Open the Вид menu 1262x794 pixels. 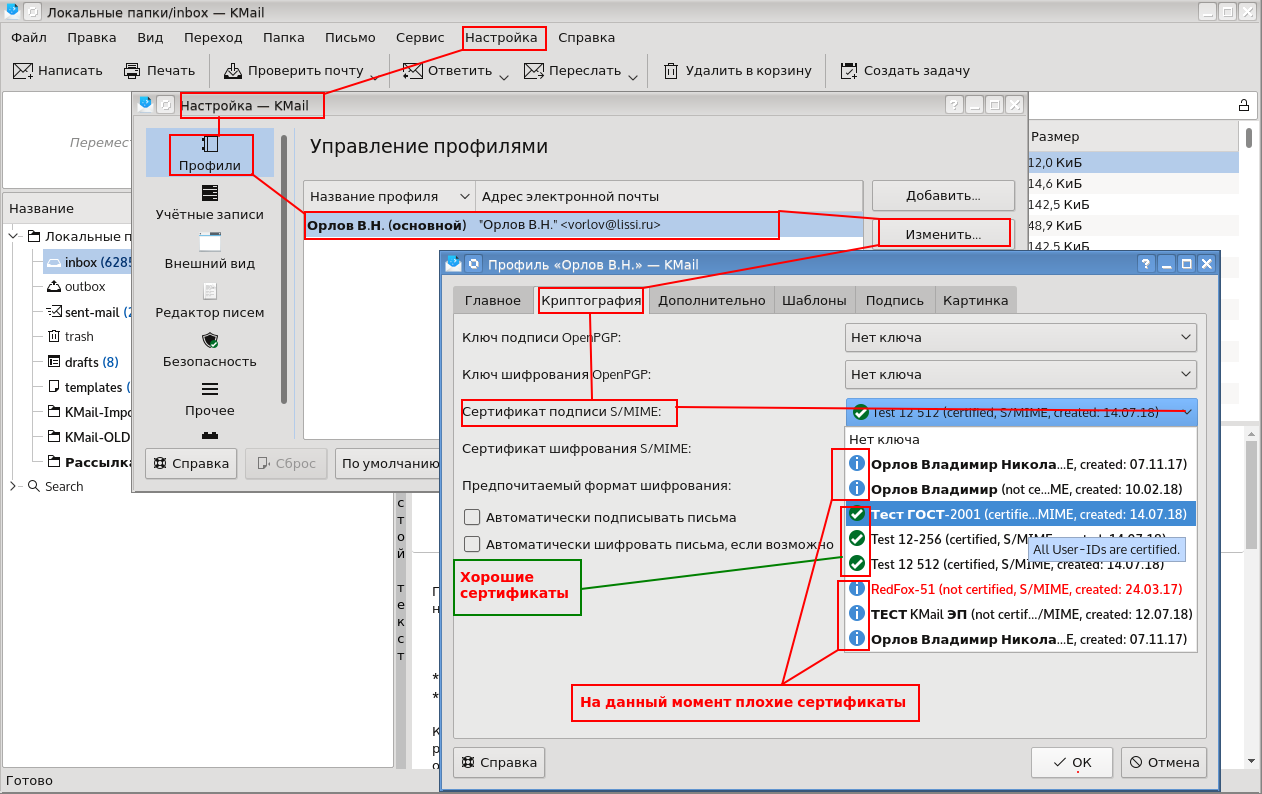150,38
